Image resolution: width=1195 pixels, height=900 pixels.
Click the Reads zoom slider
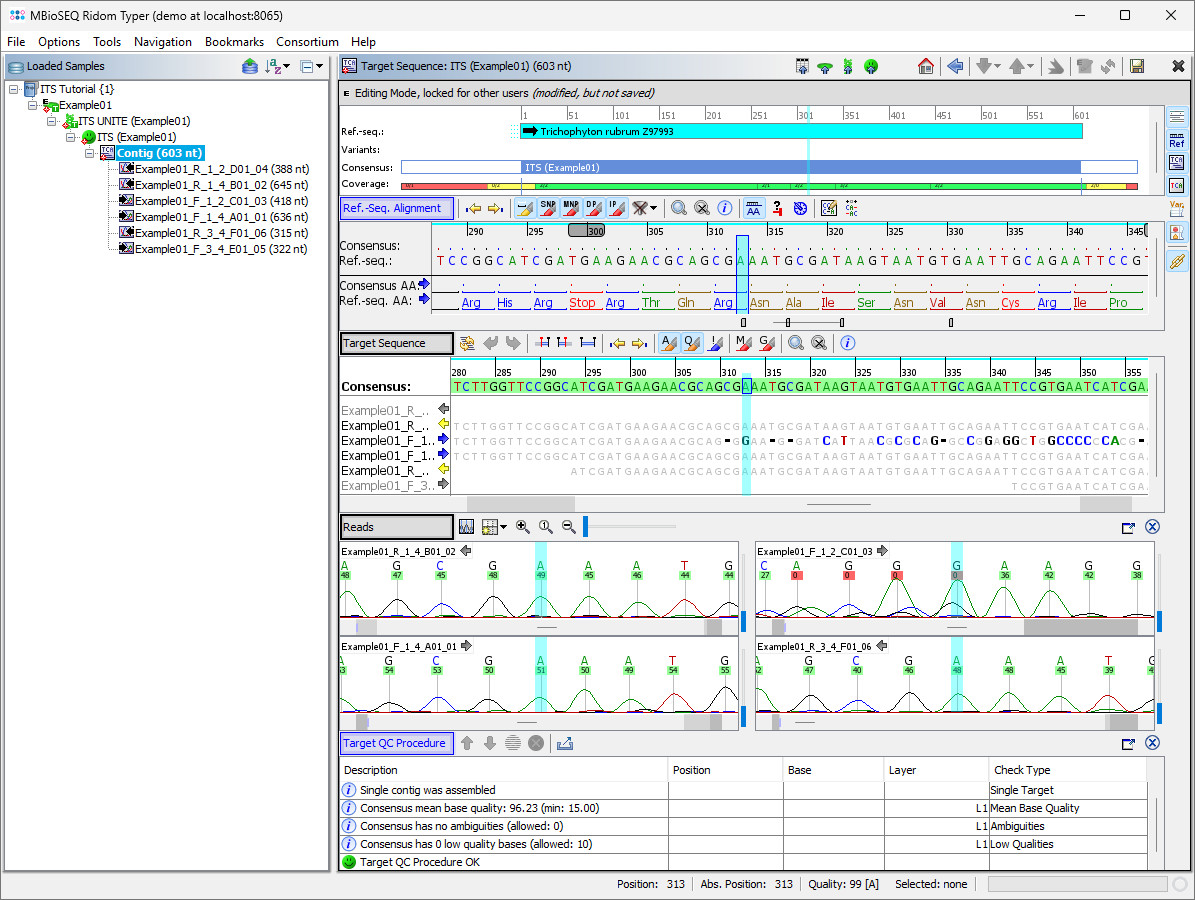587,527
